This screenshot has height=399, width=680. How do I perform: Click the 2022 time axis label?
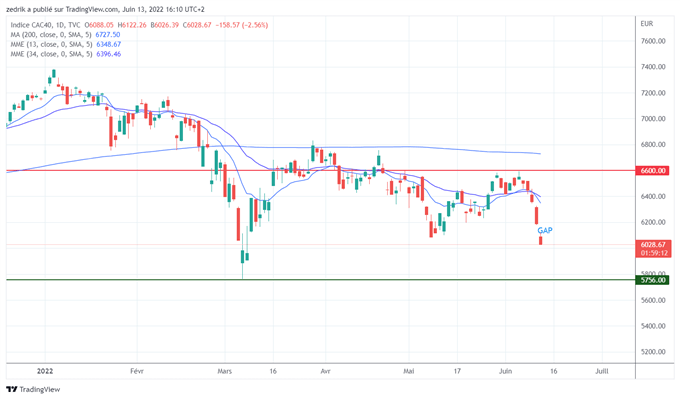(x=45, y=371)
